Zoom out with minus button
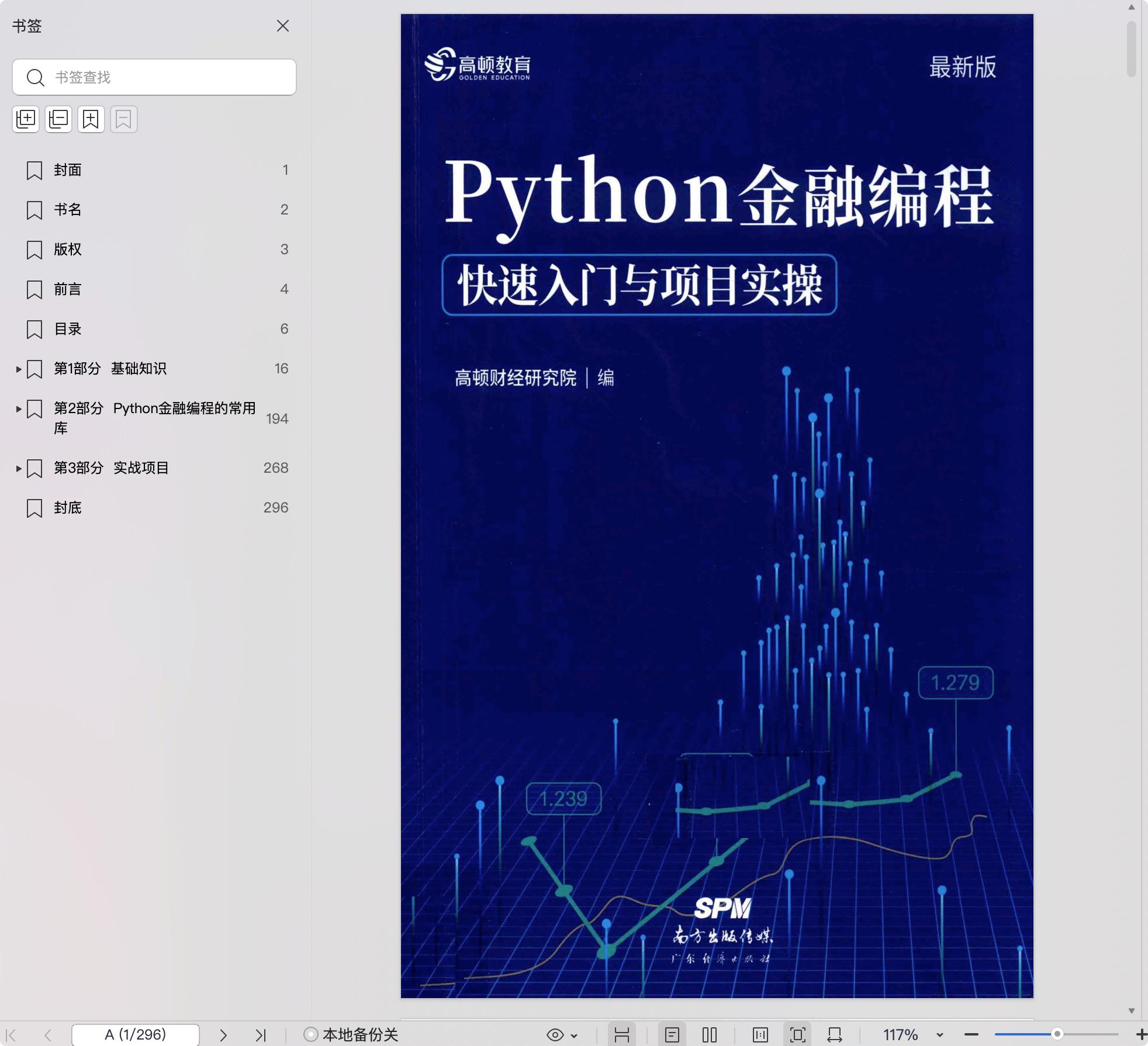1148x1046 pixels. 971,1035
